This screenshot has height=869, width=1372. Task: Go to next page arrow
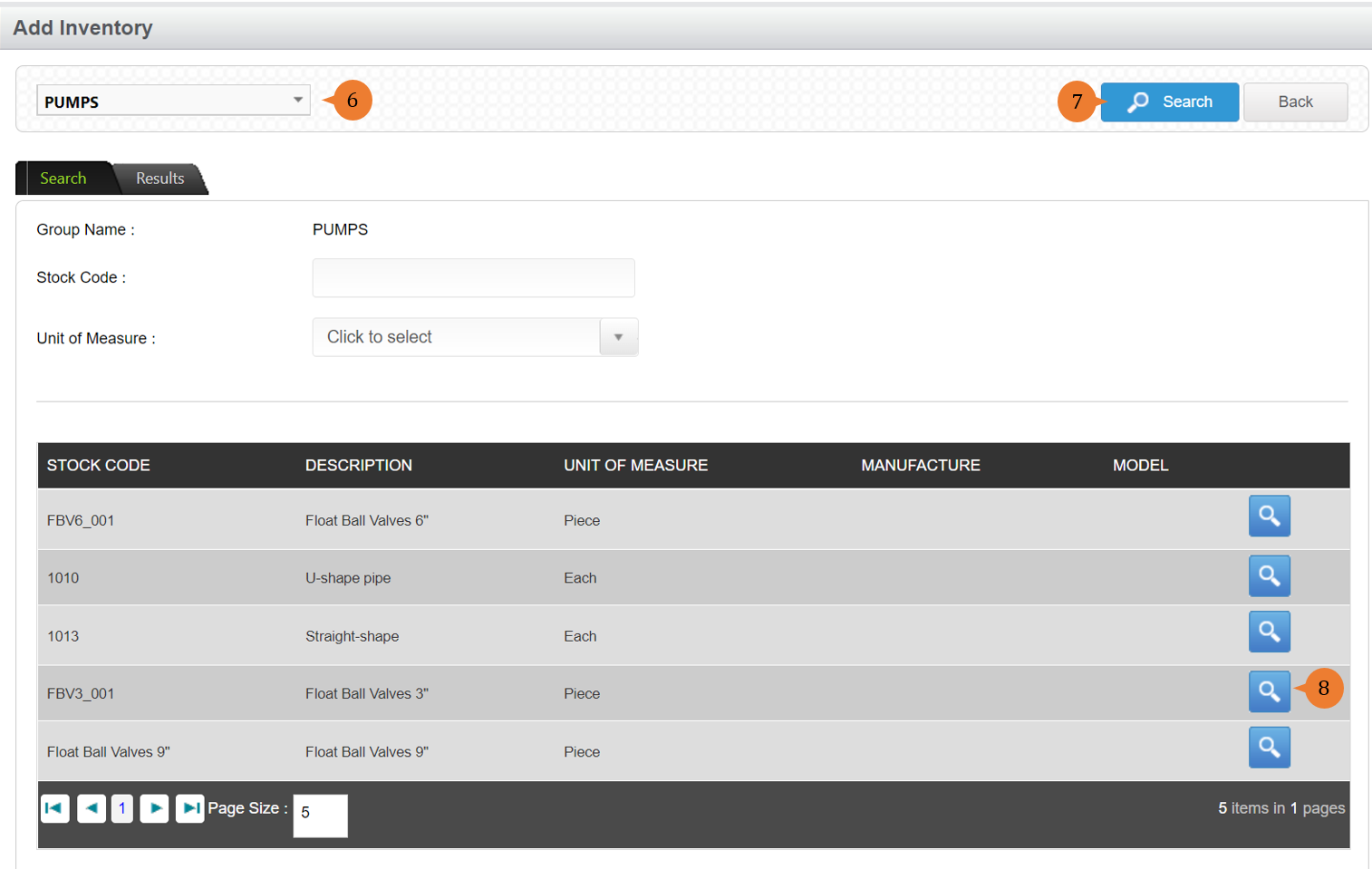154,808
